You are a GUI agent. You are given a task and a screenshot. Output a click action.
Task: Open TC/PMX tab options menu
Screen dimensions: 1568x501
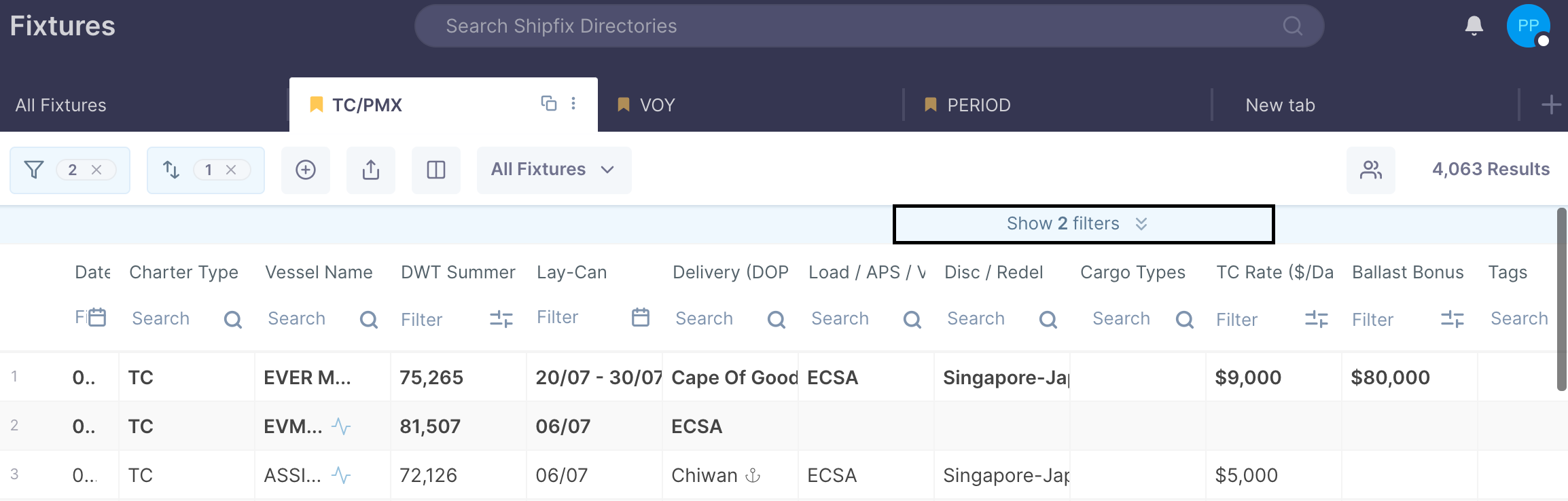pyautogui.click(x=573, y=103)
